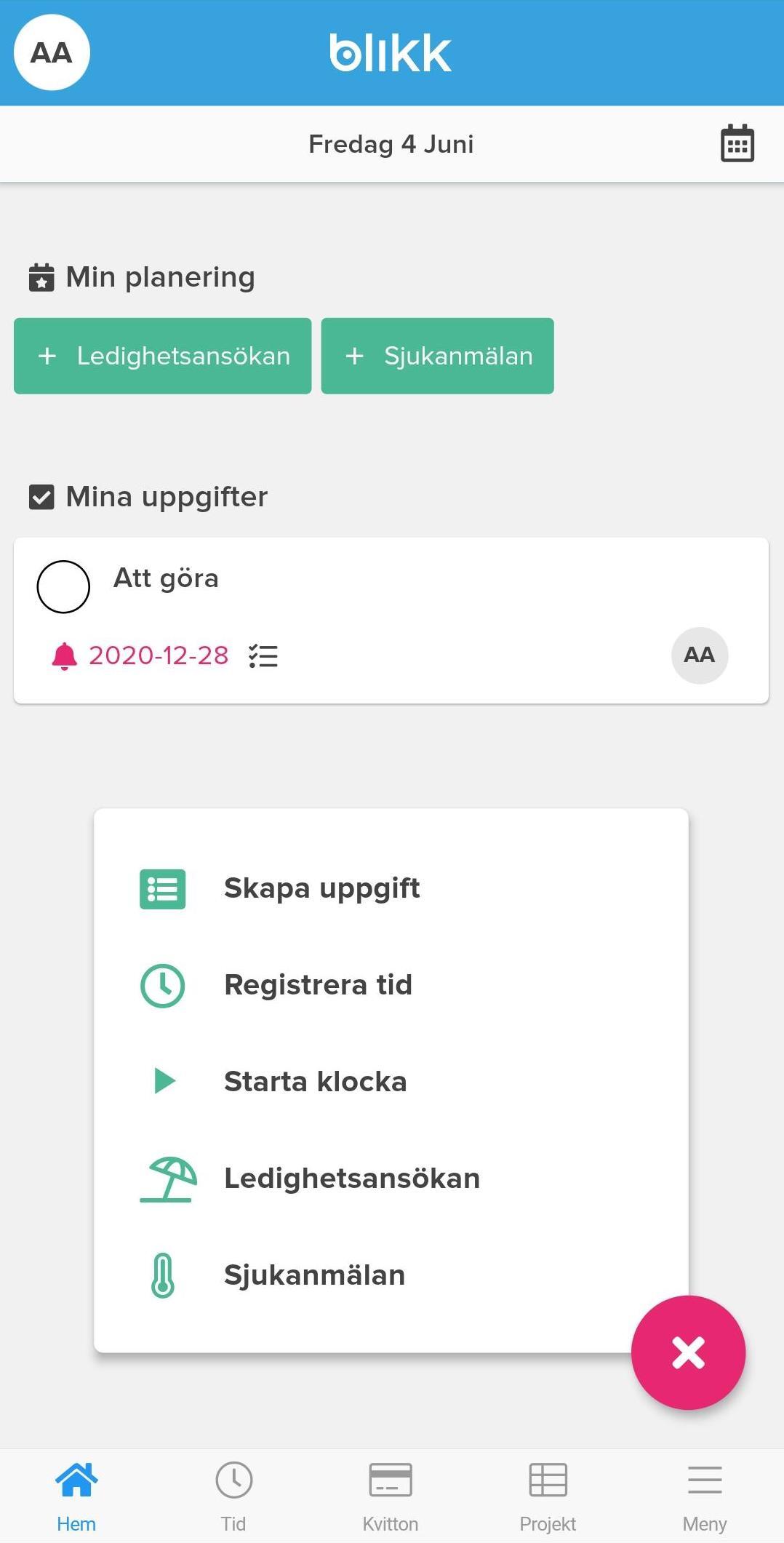Tap the AA assignee avatar on task
Viewport: 784px width, 1543px height.
[x=700, y=655]
